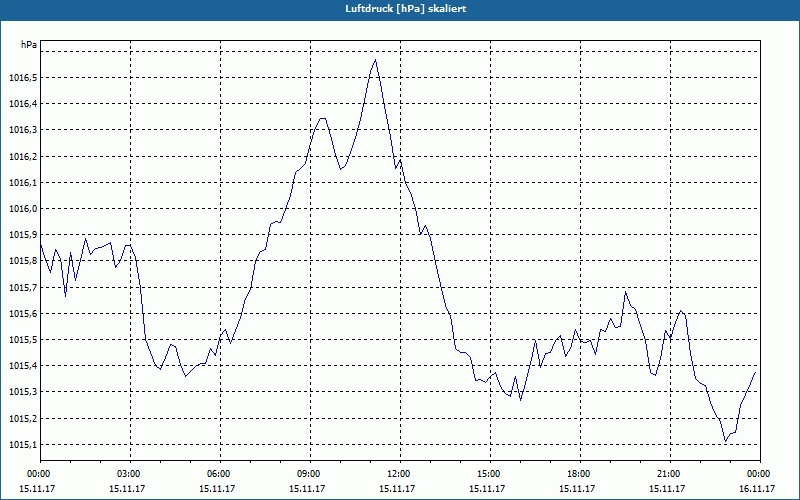The width and height of the screenshot is (800, 500).
Task: Click the '1016,3' pressure value label
Action: click(x=23, y=130)
